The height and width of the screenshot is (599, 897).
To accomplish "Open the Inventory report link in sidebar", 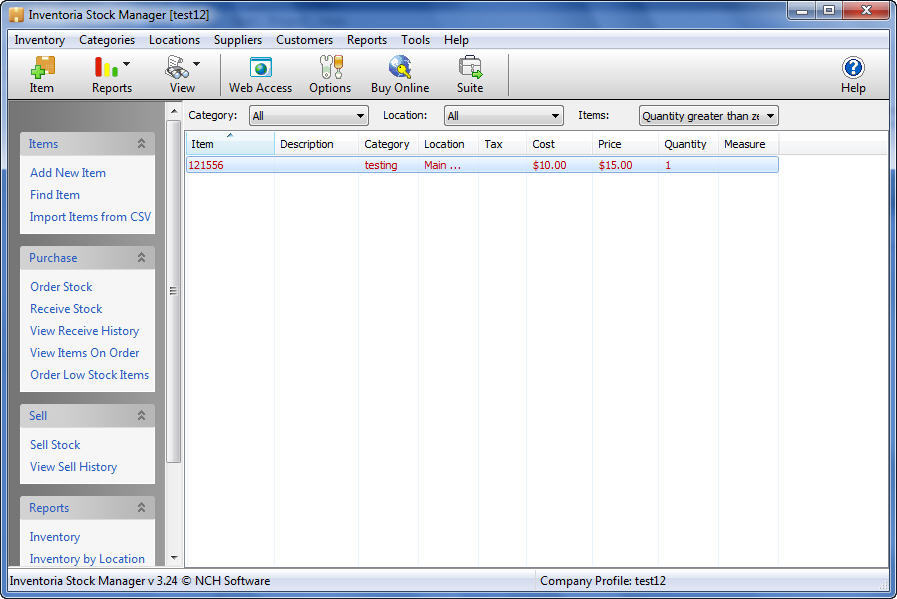I will (x=55, y=537).
